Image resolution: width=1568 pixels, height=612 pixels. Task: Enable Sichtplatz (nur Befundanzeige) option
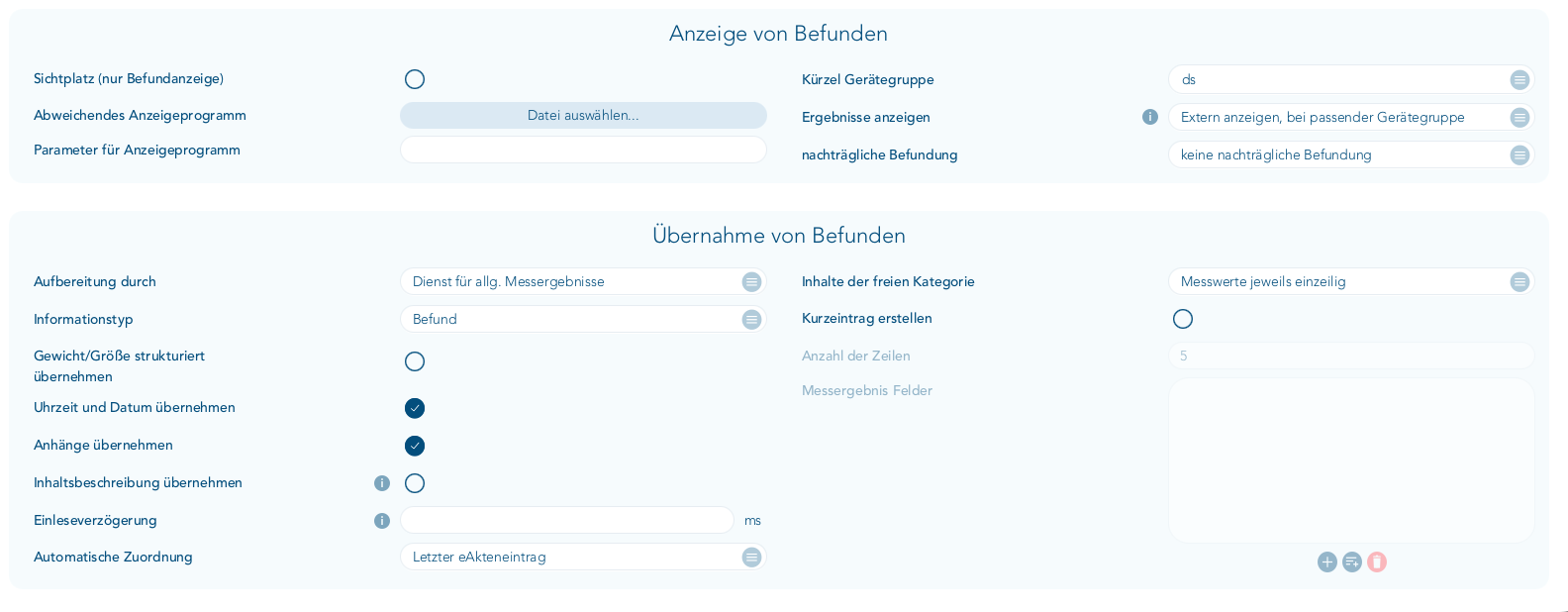point(415,79)
